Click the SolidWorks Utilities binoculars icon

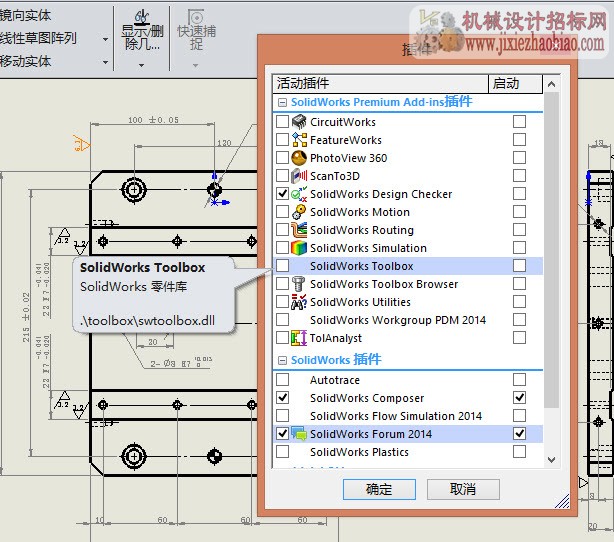pos(299,302)
